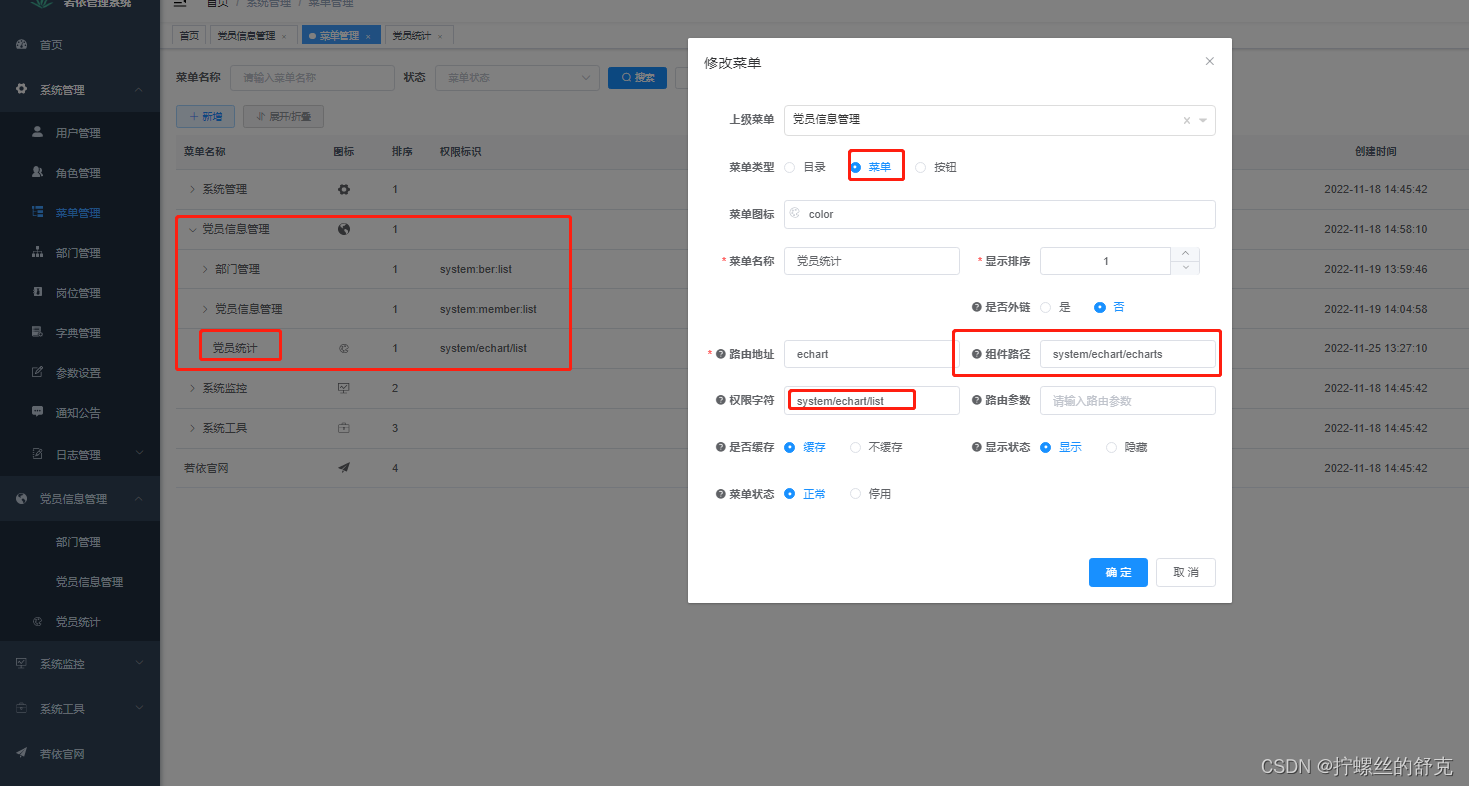Choose 隐藏 for 显示状态
Image resolution: width=1469 pixels, height=786 pixels.
tap(1112, 447)
